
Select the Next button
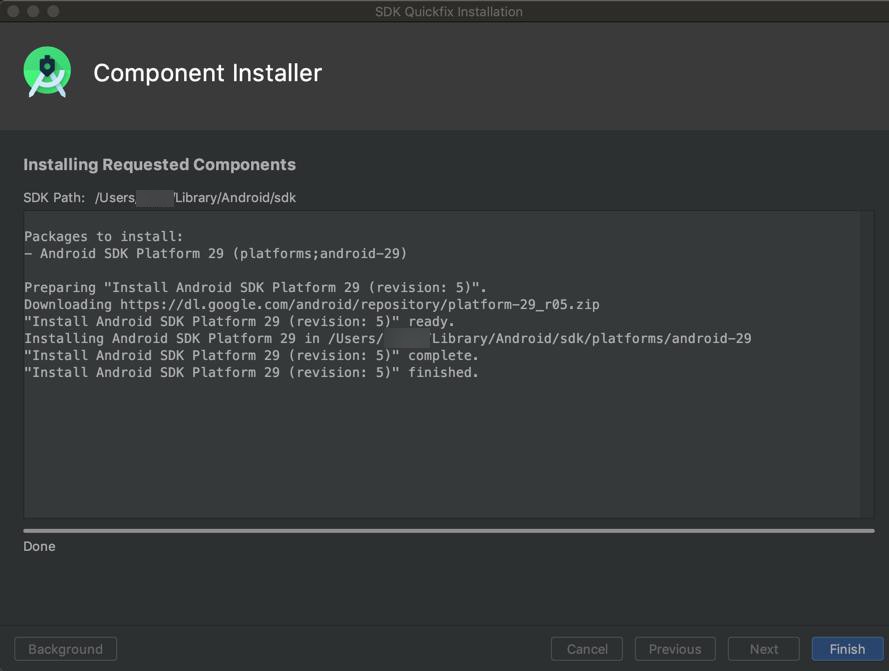764,649
